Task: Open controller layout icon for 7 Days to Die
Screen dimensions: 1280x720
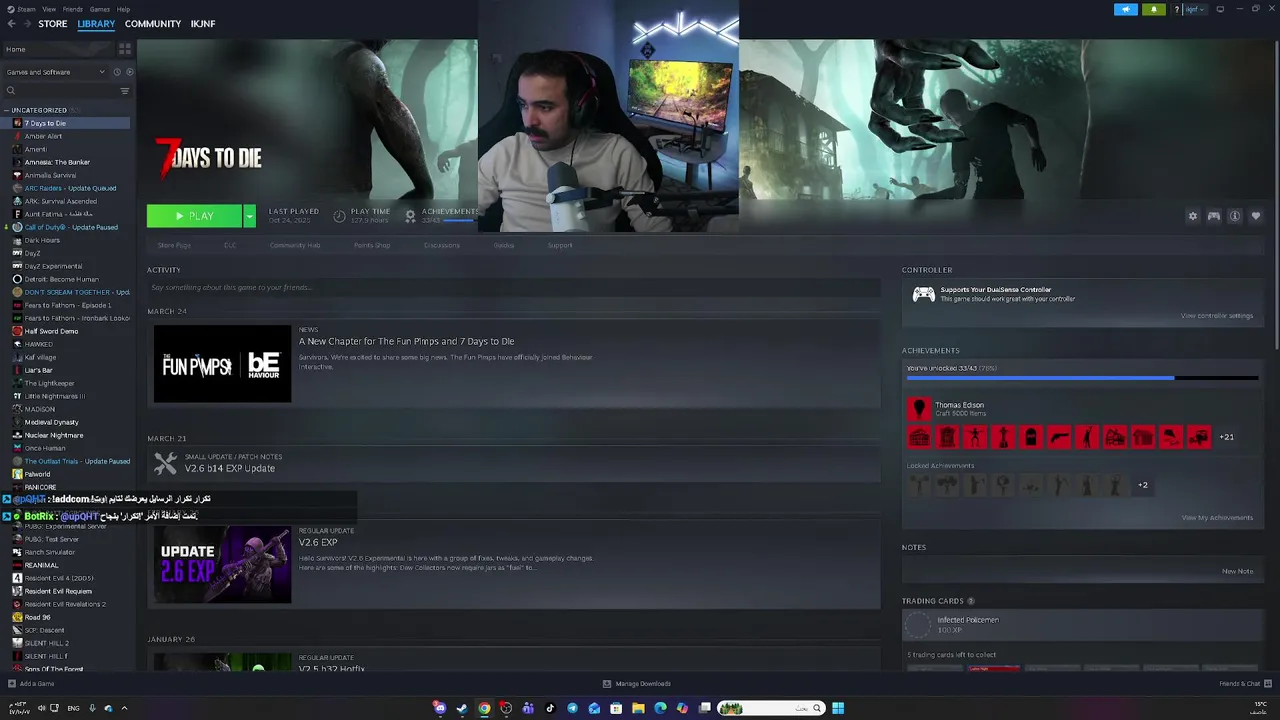Action: [1213, 216]
